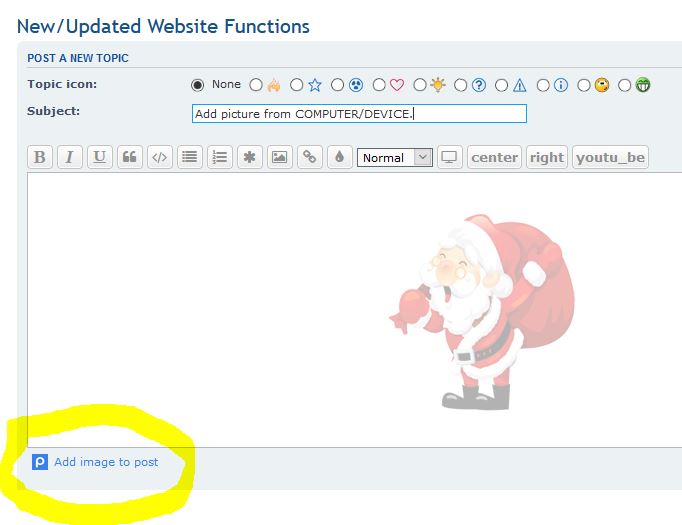Select the question mark topic icon radio
Screen dimensions: 682x525
461,85
